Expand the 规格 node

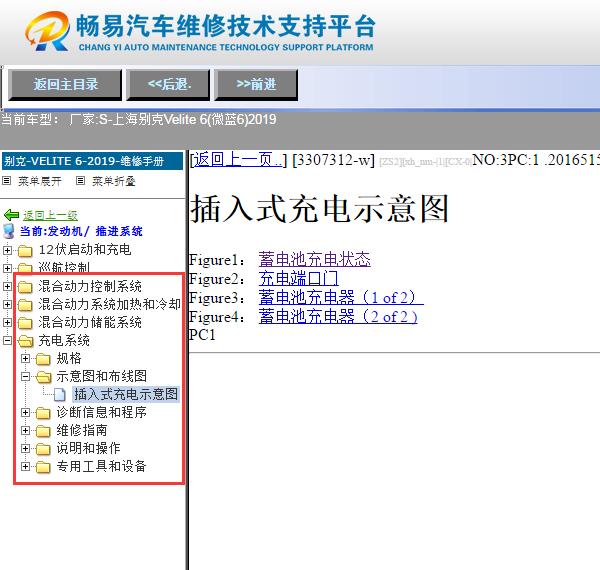pos(25,358)
